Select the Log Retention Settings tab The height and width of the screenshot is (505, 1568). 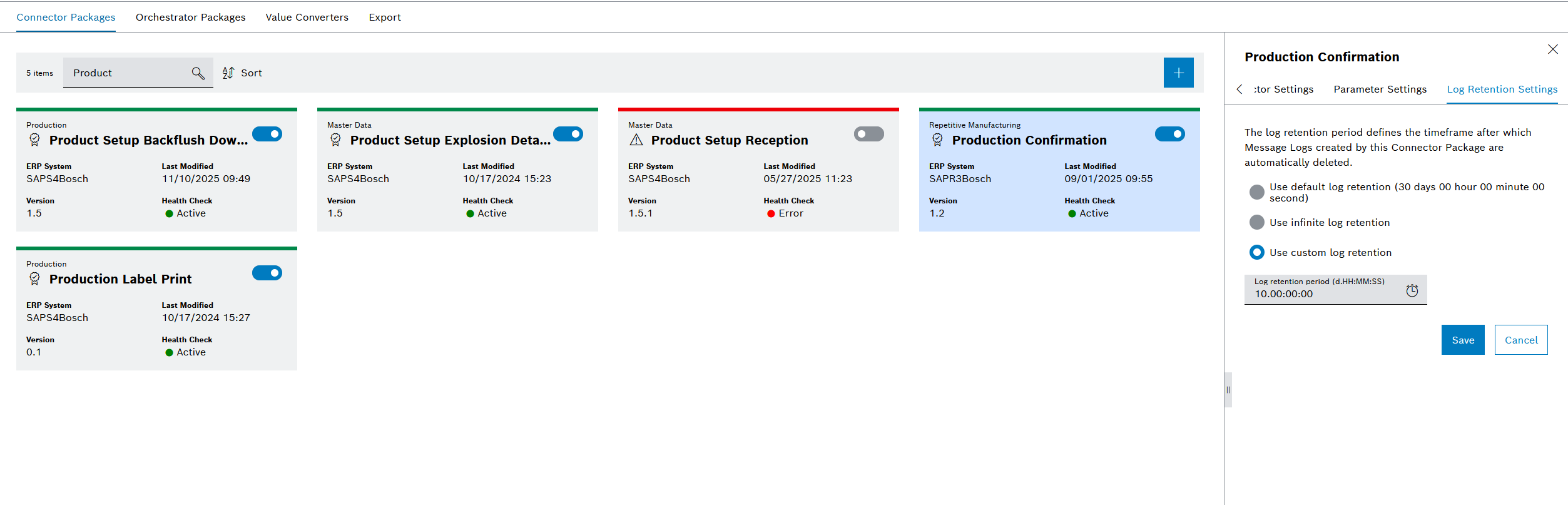(x=1502, y=89)
